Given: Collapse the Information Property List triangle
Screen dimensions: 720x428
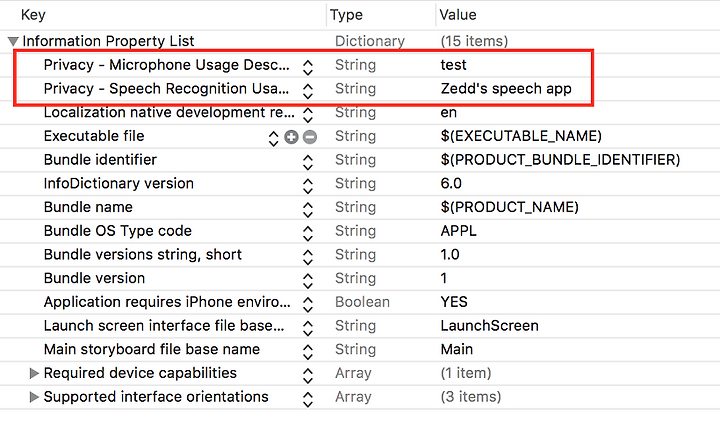Looking at the screenshot, I should [x=13, y=42].
